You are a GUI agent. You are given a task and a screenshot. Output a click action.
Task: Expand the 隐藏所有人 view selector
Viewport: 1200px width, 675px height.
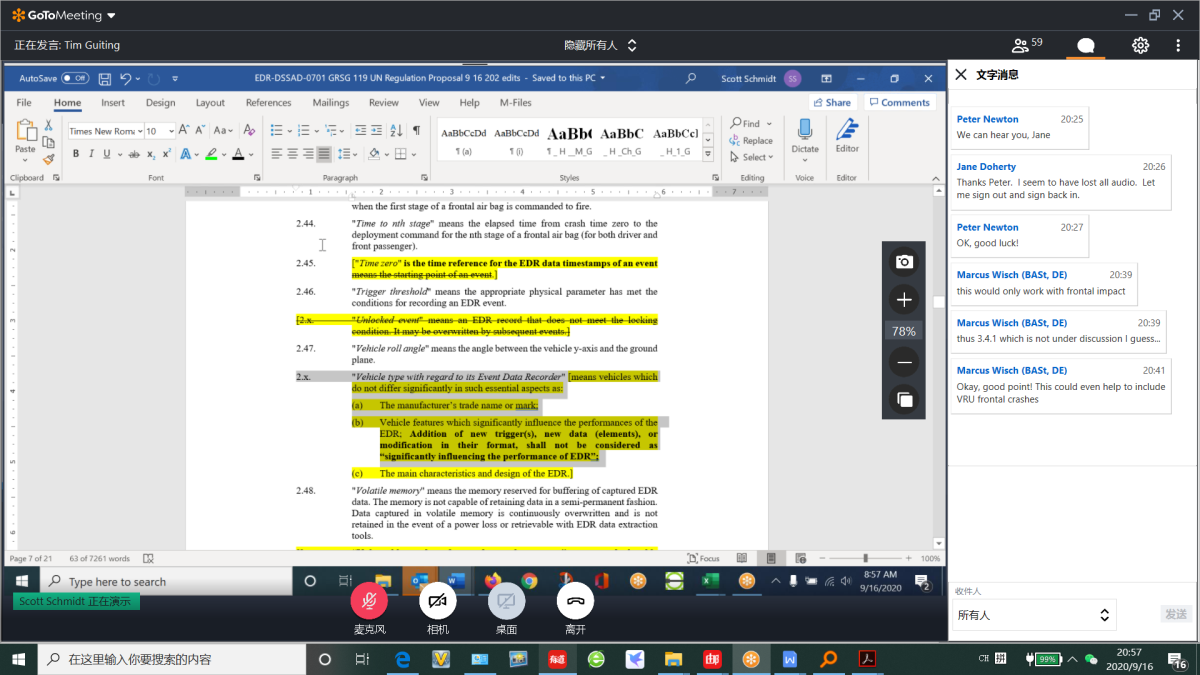[x=600, y=45]
